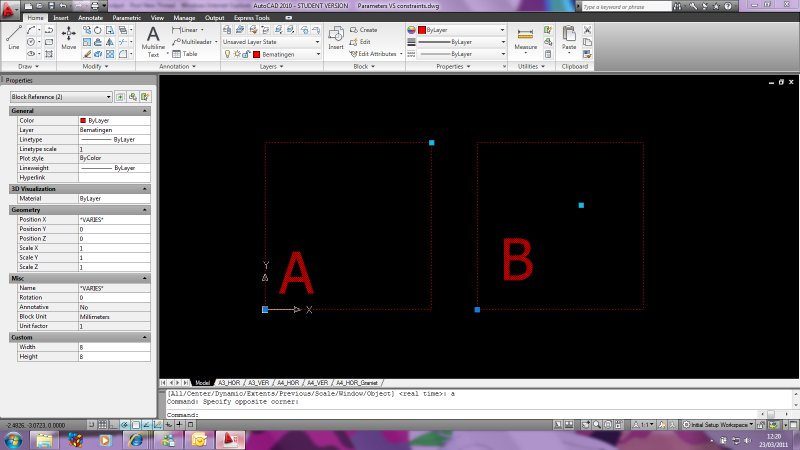Click the Table annotation tool
This screenshot has height=450, width=800.
(x=184, y=54)
